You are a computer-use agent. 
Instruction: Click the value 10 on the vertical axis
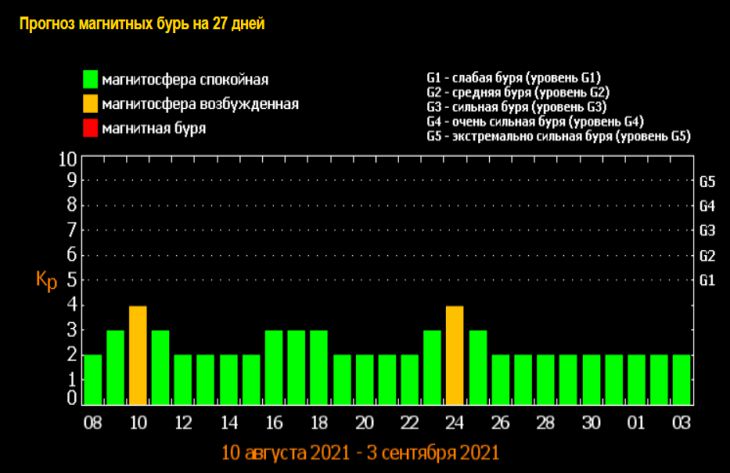(x=68, y=159)
